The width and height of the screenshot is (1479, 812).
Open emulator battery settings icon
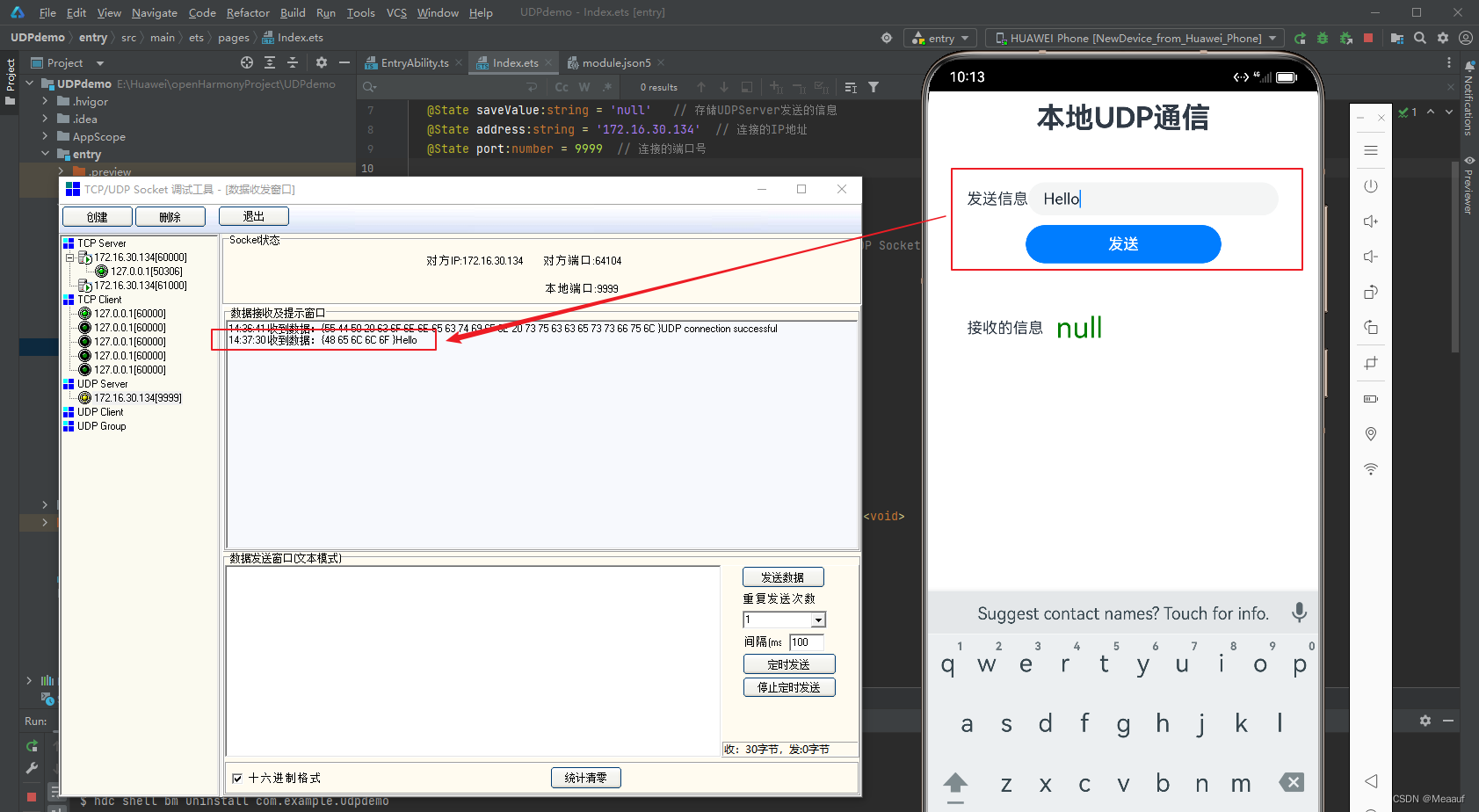point(1370,399)
